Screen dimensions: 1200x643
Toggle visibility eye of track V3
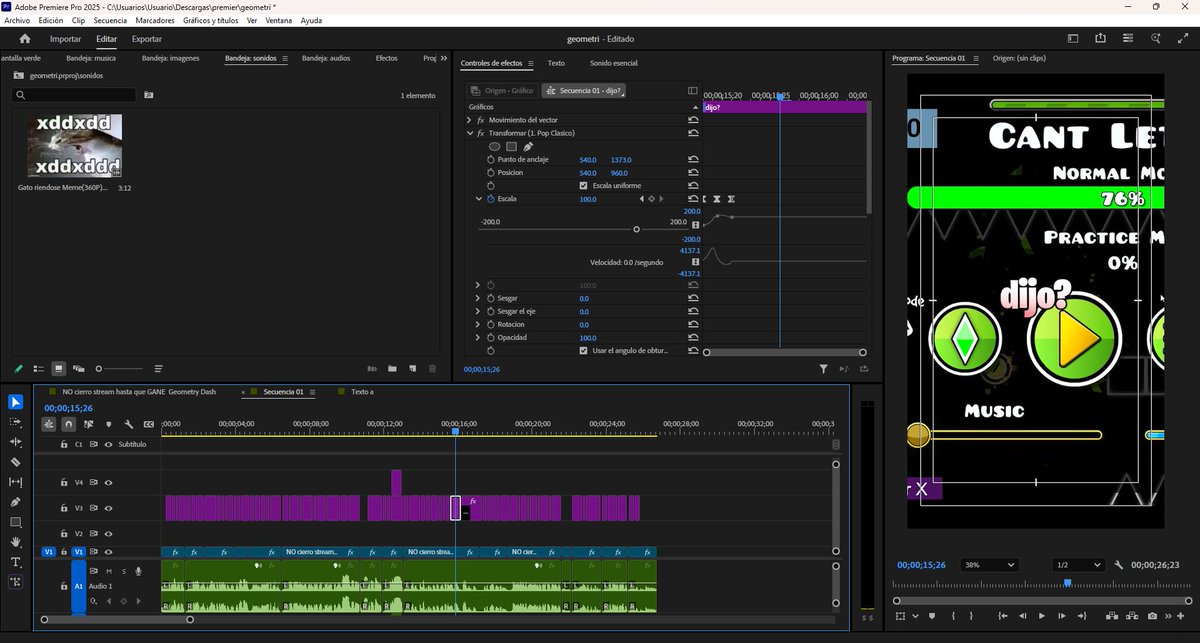pyautogui.click(x=108, y=508)
